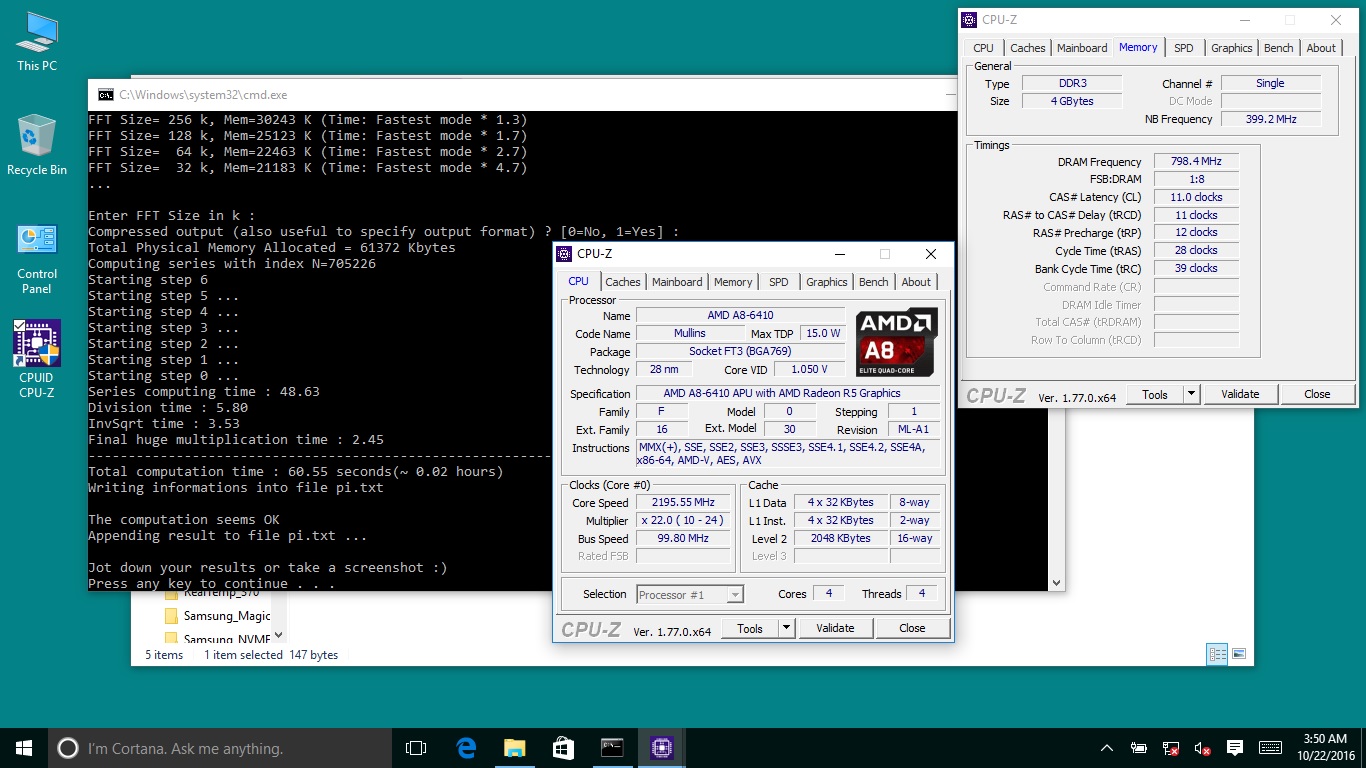Click the DDR3 memory Type value

tap(1072, 84)
